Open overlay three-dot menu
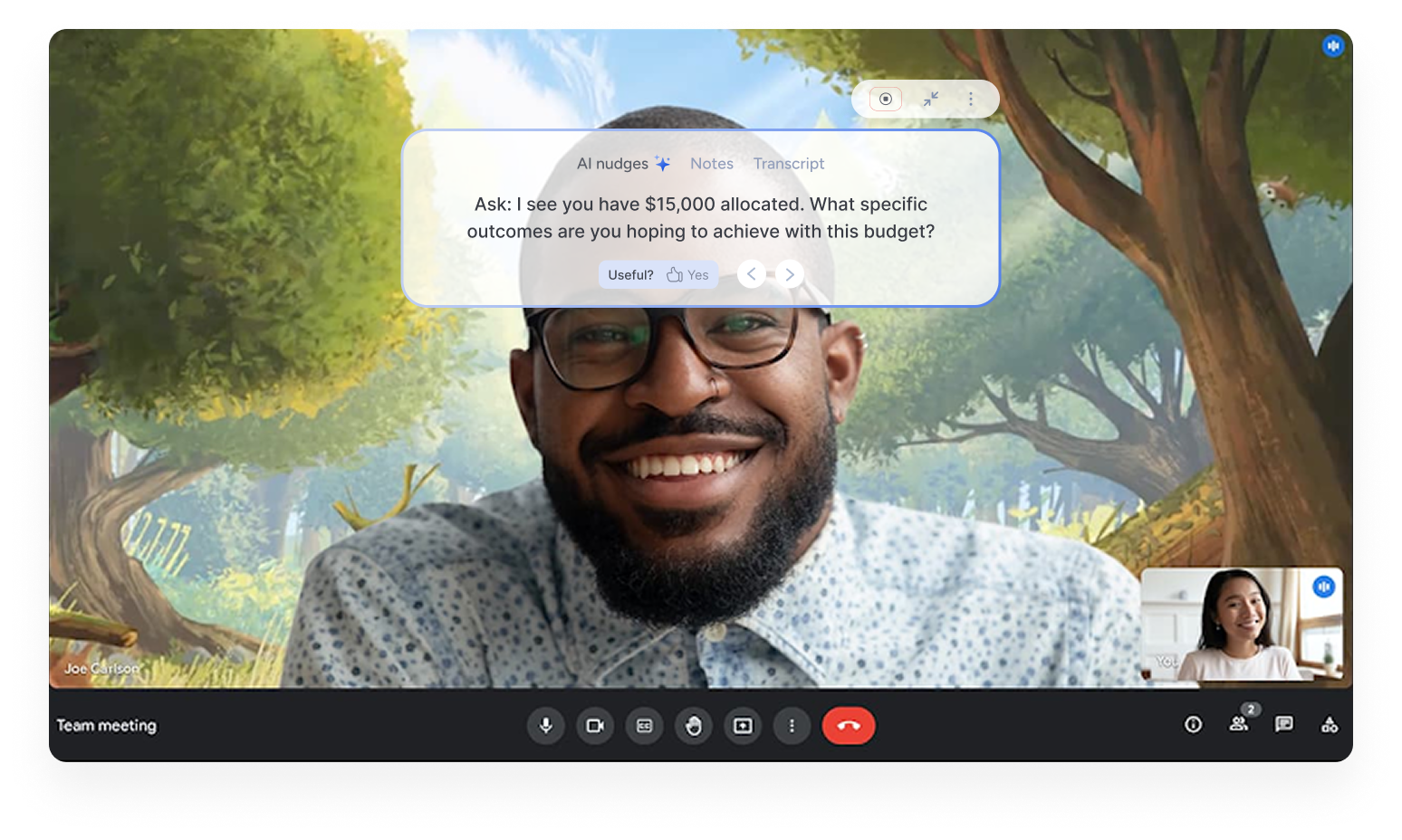 [x=971, y=99]
